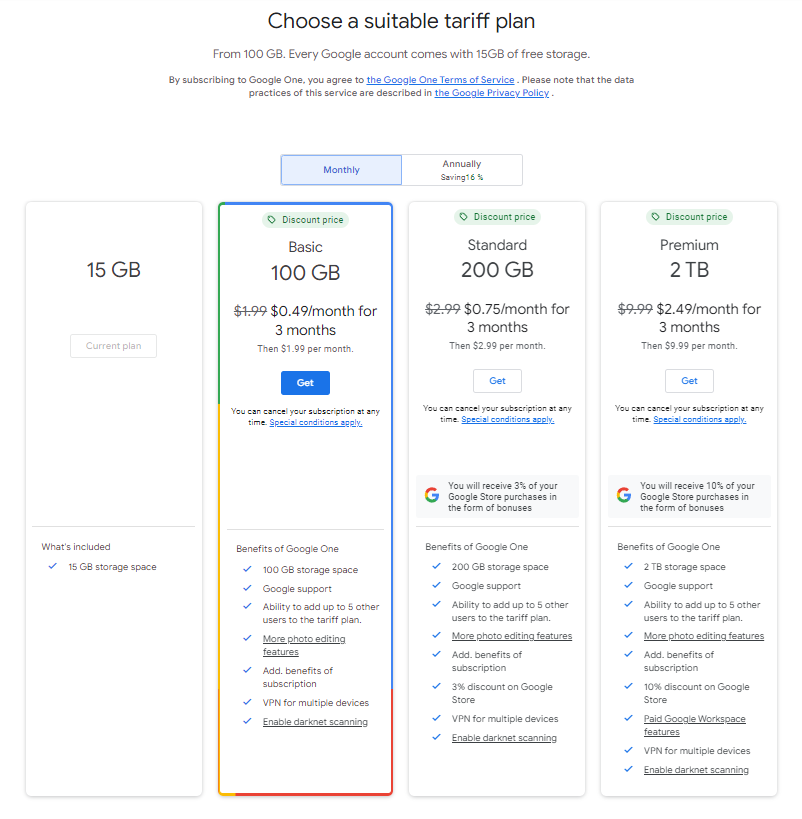802x819 pixels.
Task: Open the Google Privacy Policy link
Action: click(x=491, y=93)
